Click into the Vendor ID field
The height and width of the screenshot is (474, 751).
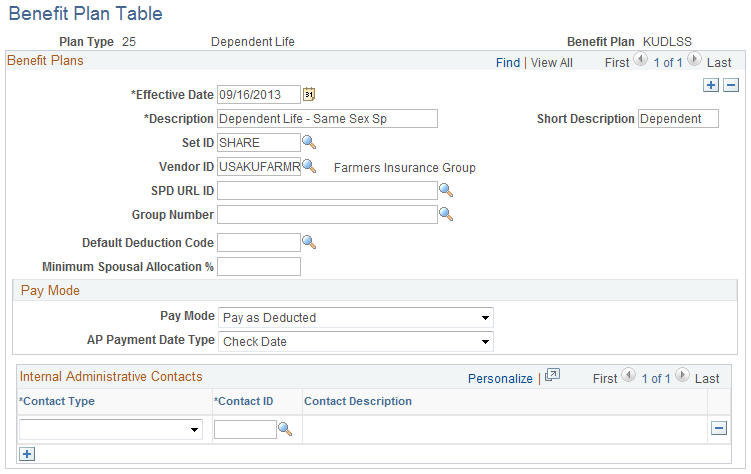[259, 166]
